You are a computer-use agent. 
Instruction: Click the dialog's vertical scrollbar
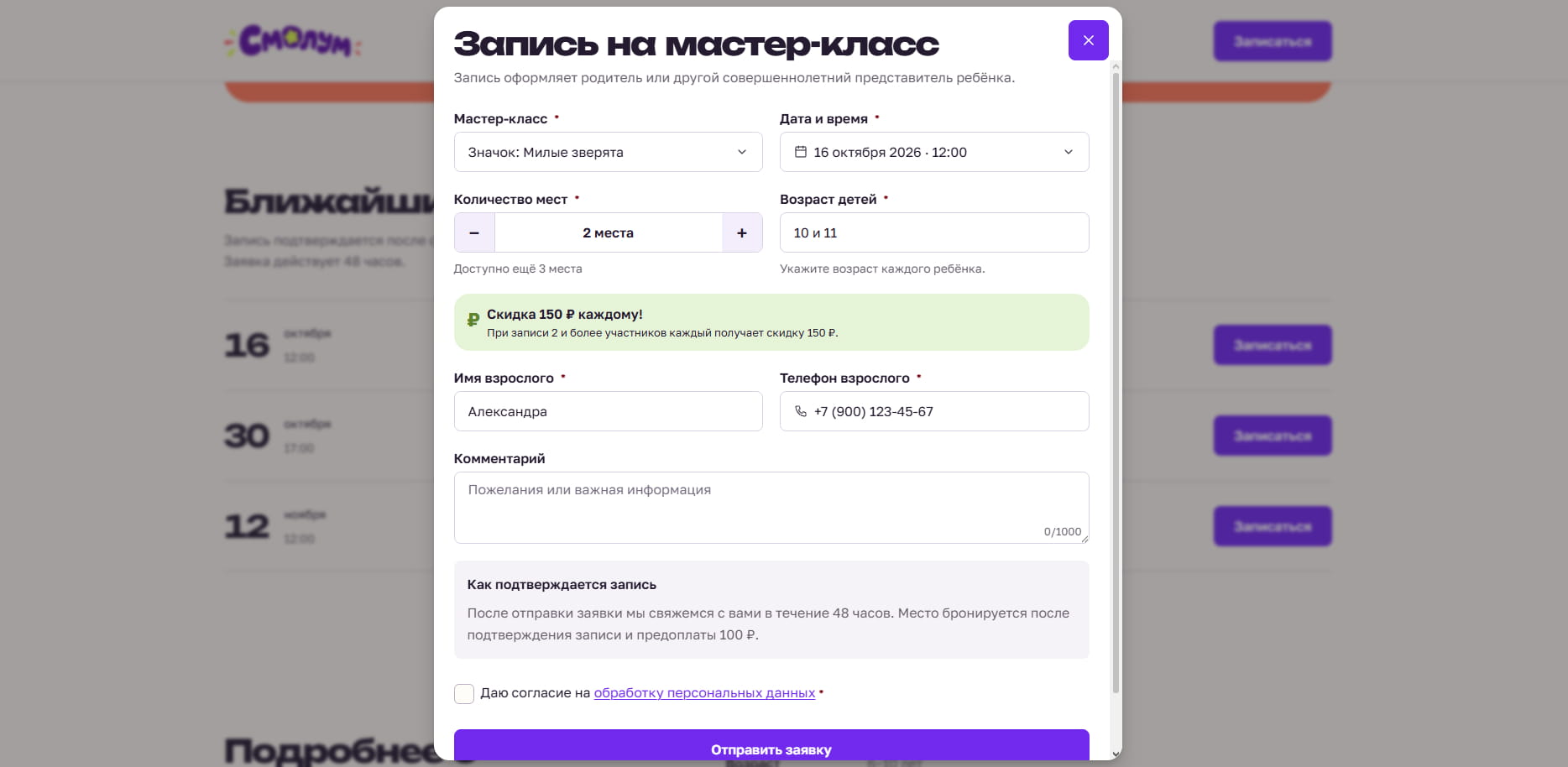click(1116, 383)
